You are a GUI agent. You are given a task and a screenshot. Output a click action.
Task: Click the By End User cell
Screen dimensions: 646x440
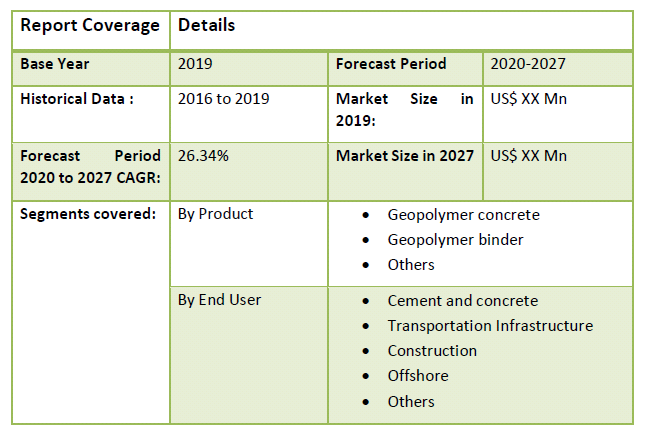[219, 300]
